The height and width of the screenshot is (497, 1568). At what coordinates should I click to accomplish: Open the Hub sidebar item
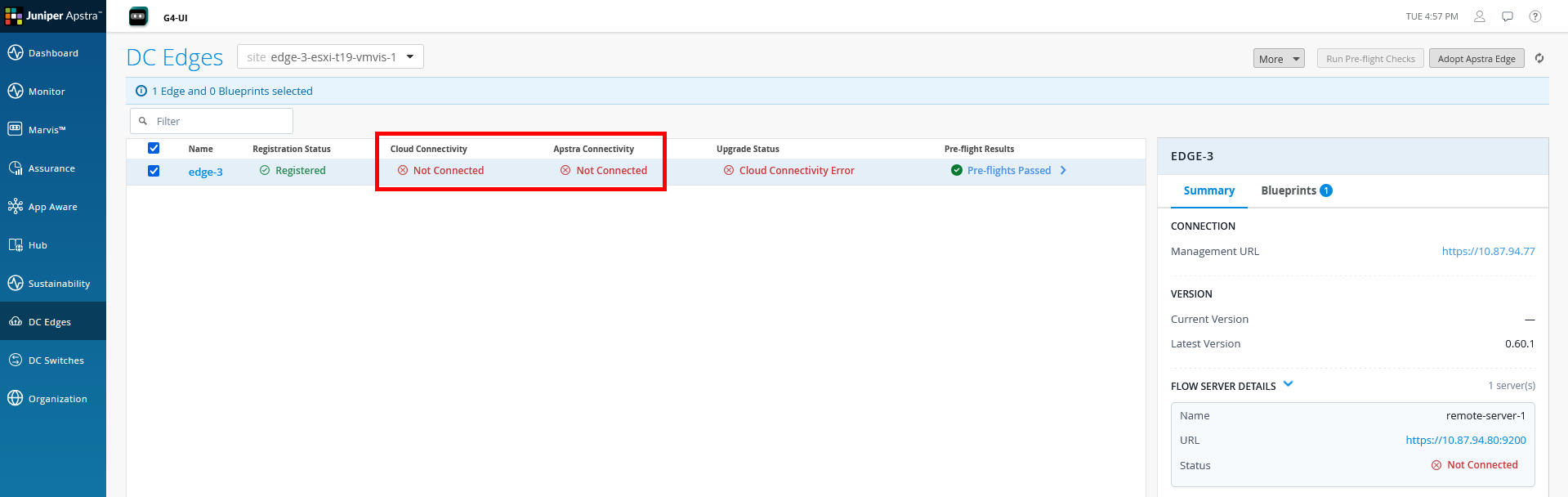tap(53, 245)
